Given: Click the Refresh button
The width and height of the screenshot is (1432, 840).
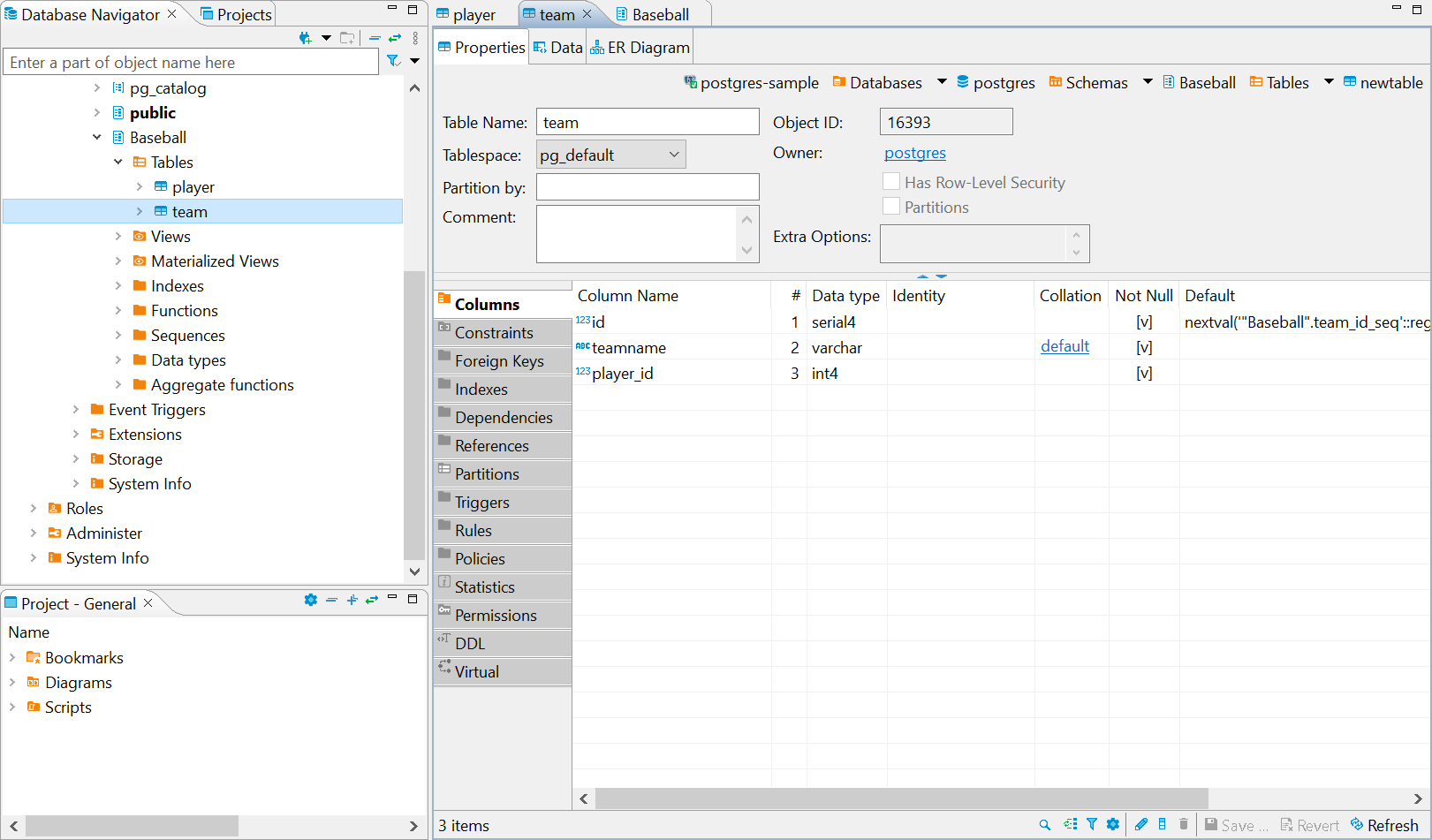Looking at the screenshot, I should tap(1384, 825).
